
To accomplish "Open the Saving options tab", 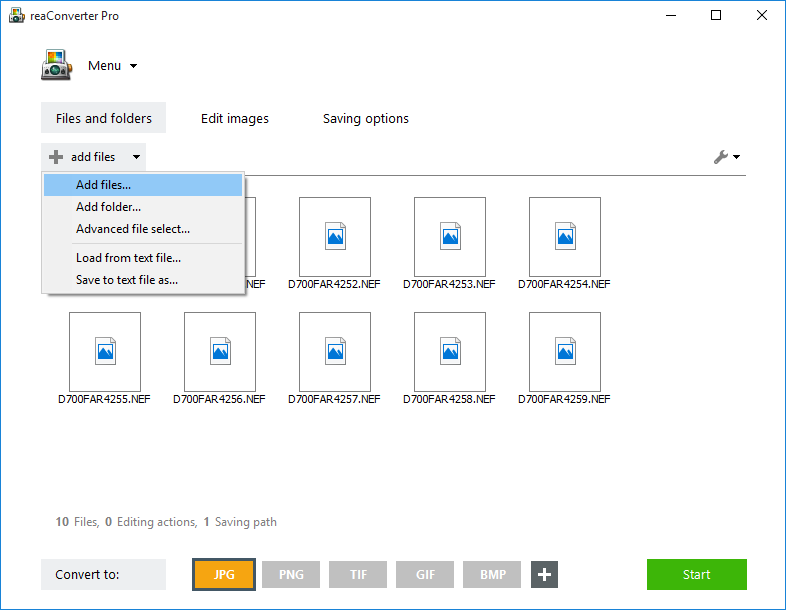I will point(365,118).
